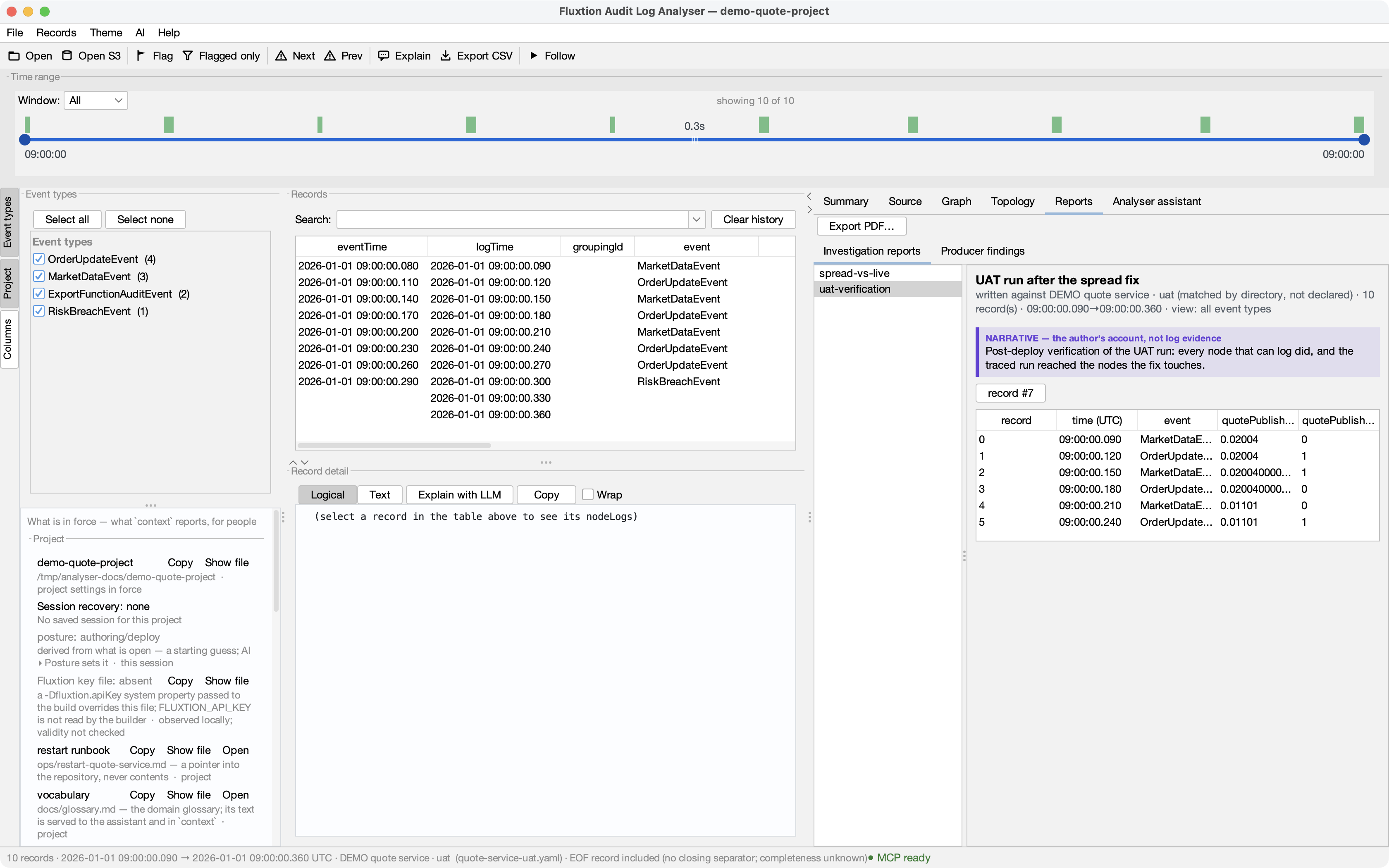
Task: Click the Select none button
Action: pyautogui.click(x=145, y=219)
